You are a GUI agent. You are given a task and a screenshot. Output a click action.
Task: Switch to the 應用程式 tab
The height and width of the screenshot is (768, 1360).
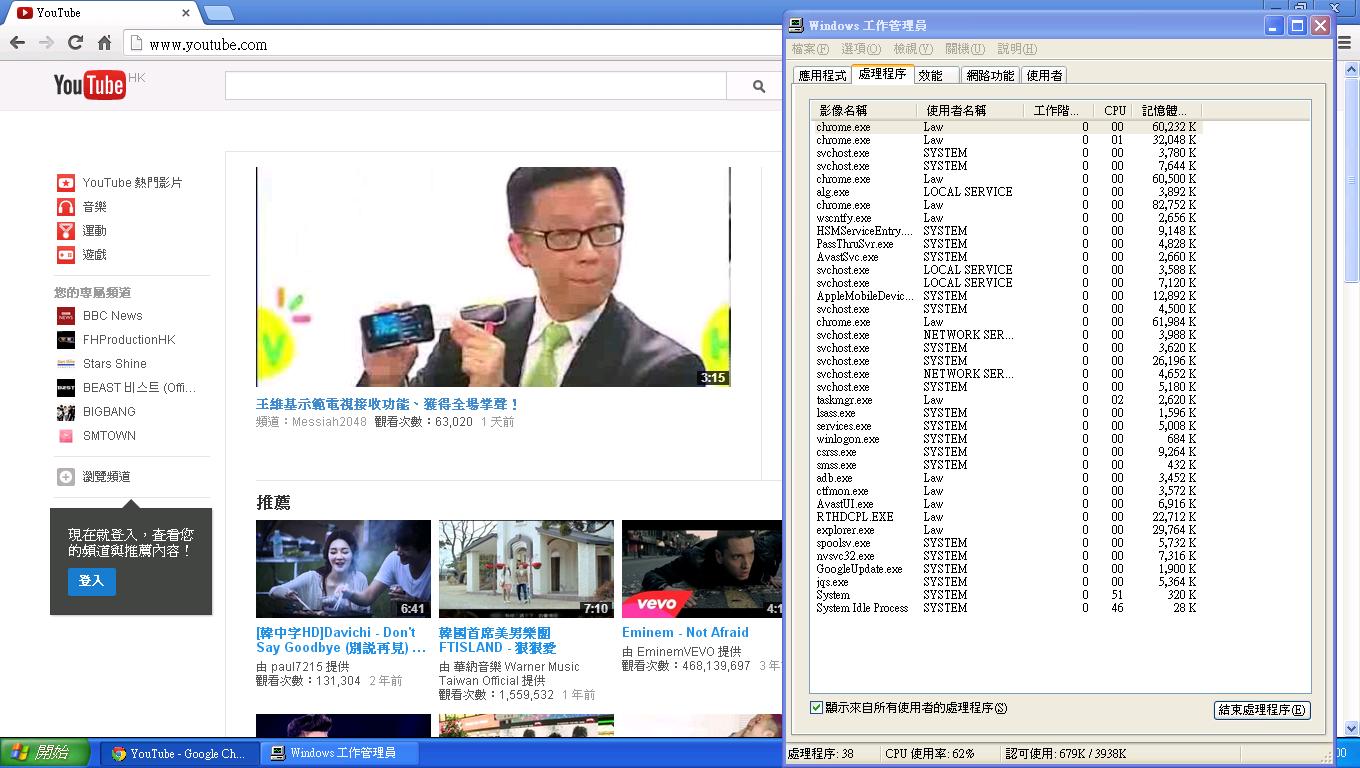822,75
